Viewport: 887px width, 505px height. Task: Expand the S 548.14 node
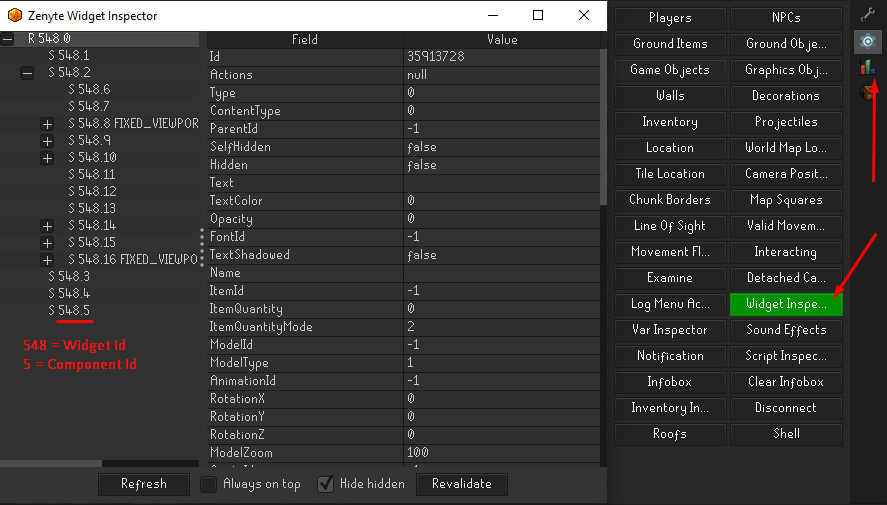click(47, 226)
